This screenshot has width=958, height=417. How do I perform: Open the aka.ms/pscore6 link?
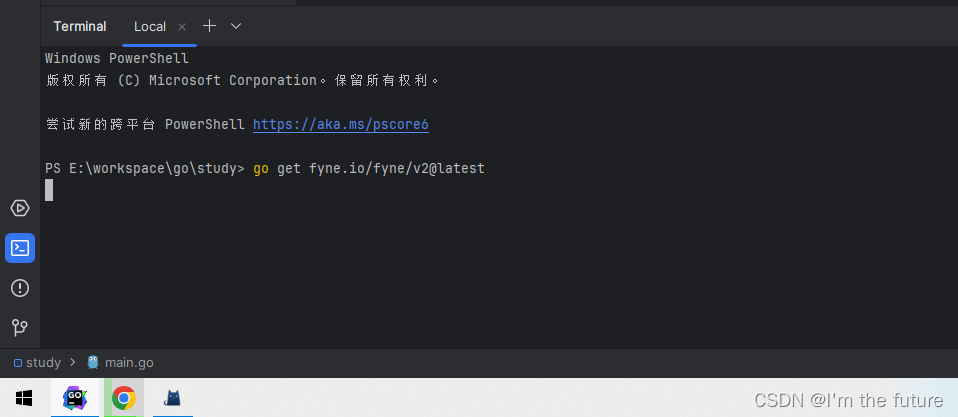pos(340,125)
